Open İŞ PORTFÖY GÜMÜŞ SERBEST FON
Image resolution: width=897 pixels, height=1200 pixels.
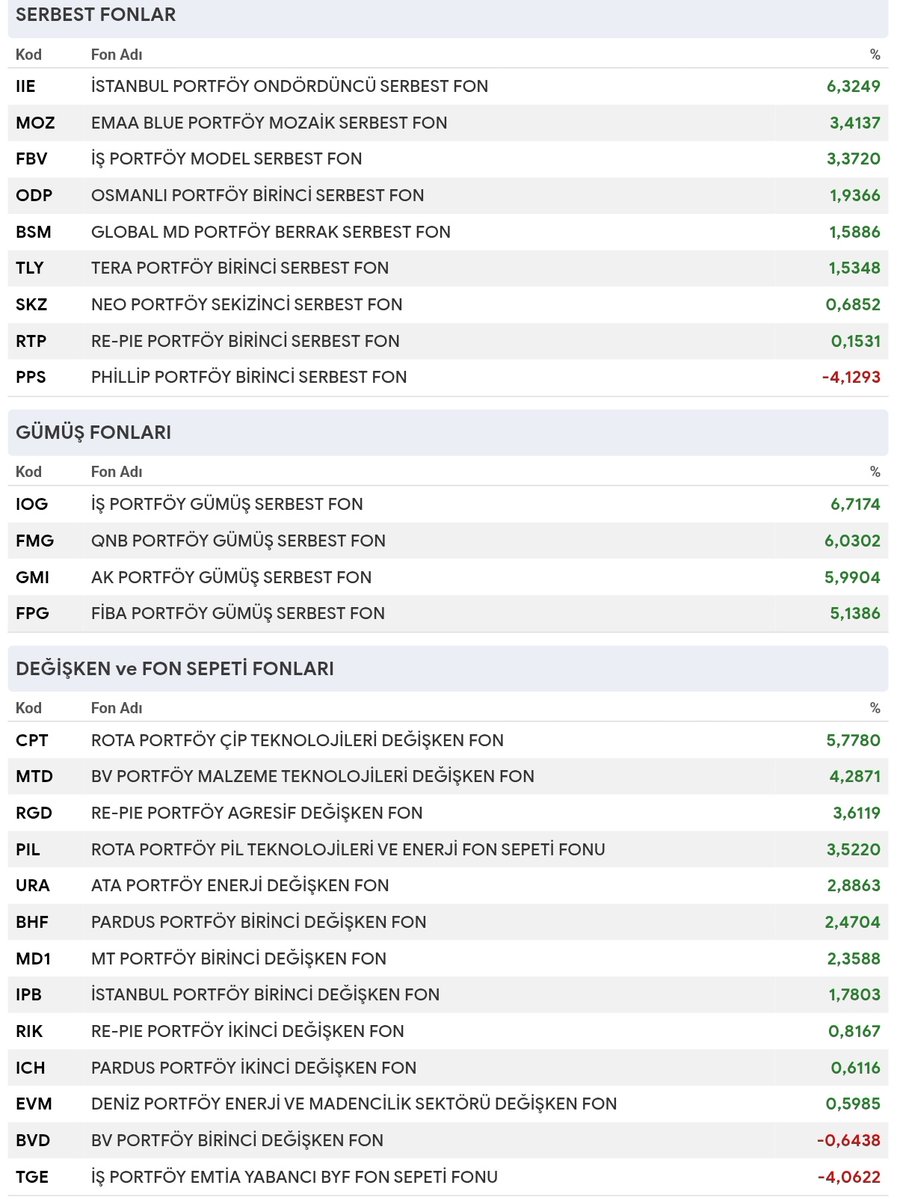coord(227,504)
